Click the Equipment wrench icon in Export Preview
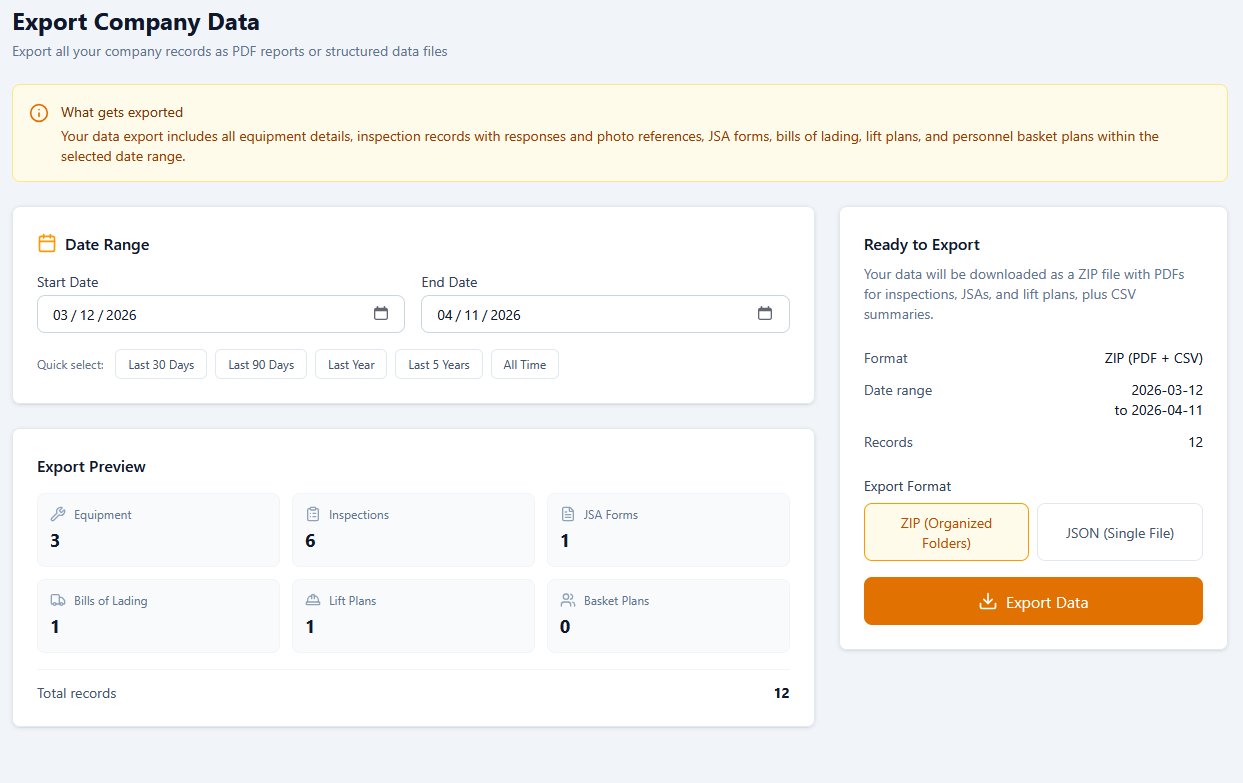Screen dimensions: 1243x783 (x=56, y=513)
